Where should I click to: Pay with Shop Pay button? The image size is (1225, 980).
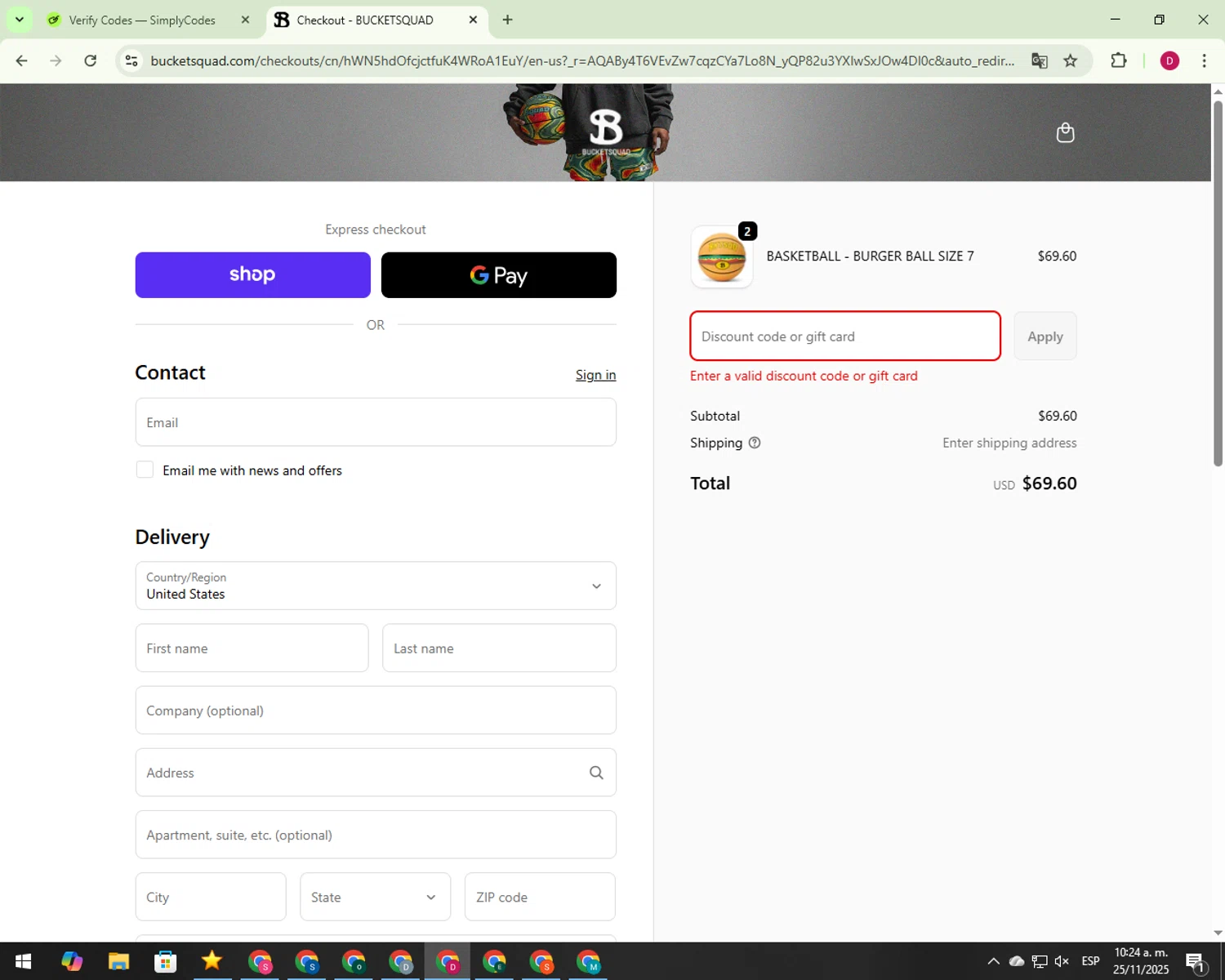252,275
